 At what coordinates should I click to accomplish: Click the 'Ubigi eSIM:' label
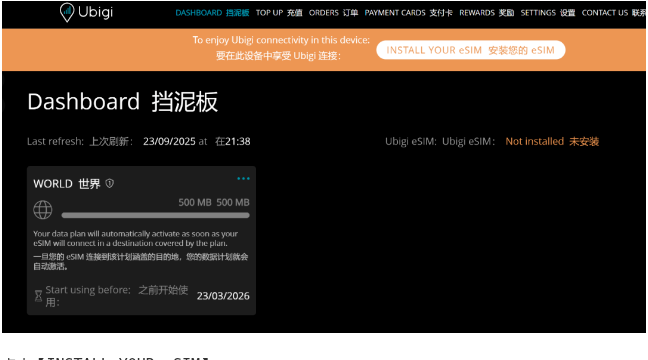[x=411, y=141]
